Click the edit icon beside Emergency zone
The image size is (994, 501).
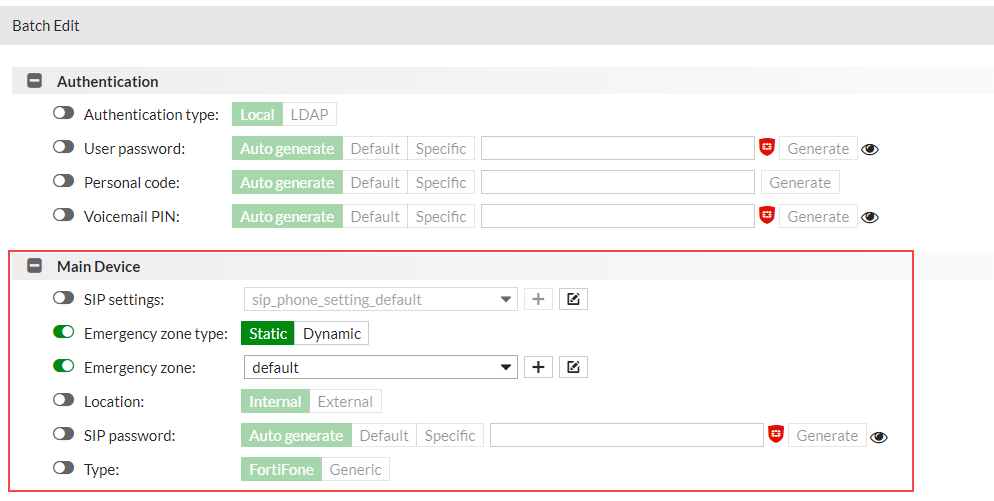573,367
